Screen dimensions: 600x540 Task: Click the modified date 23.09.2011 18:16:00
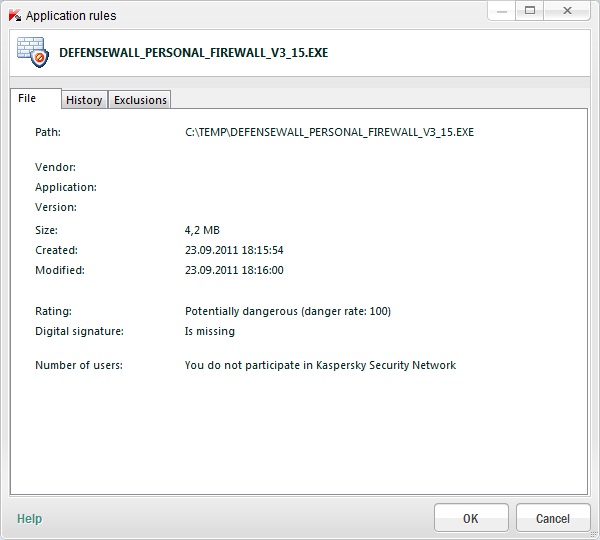click(x=234, y=270)
